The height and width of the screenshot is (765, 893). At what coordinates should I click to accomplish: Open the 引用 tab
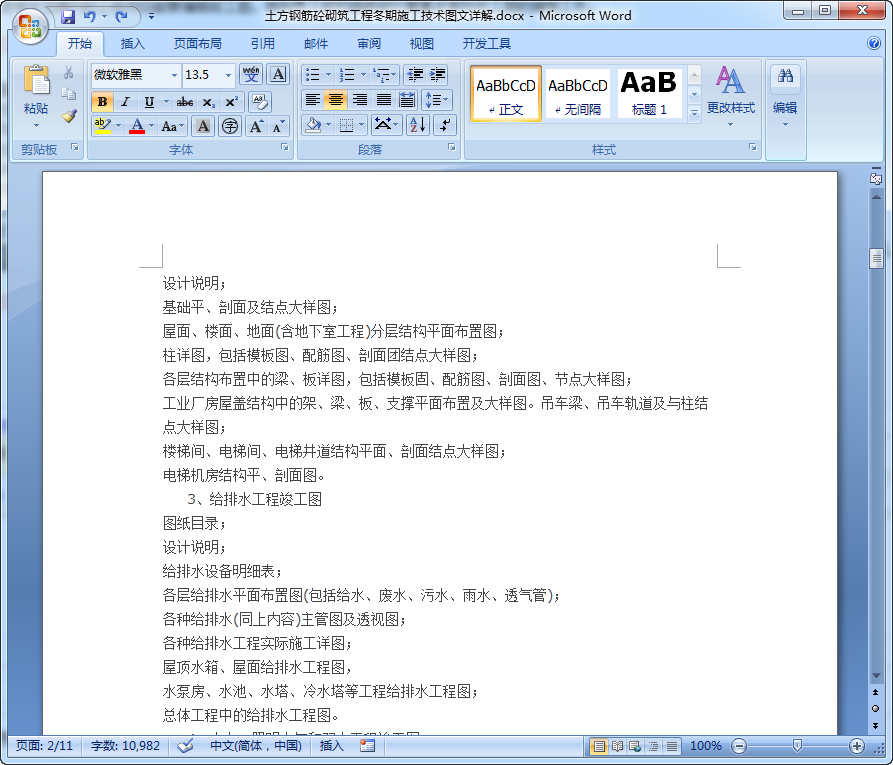pyautogui.click(x=263, y=43)
